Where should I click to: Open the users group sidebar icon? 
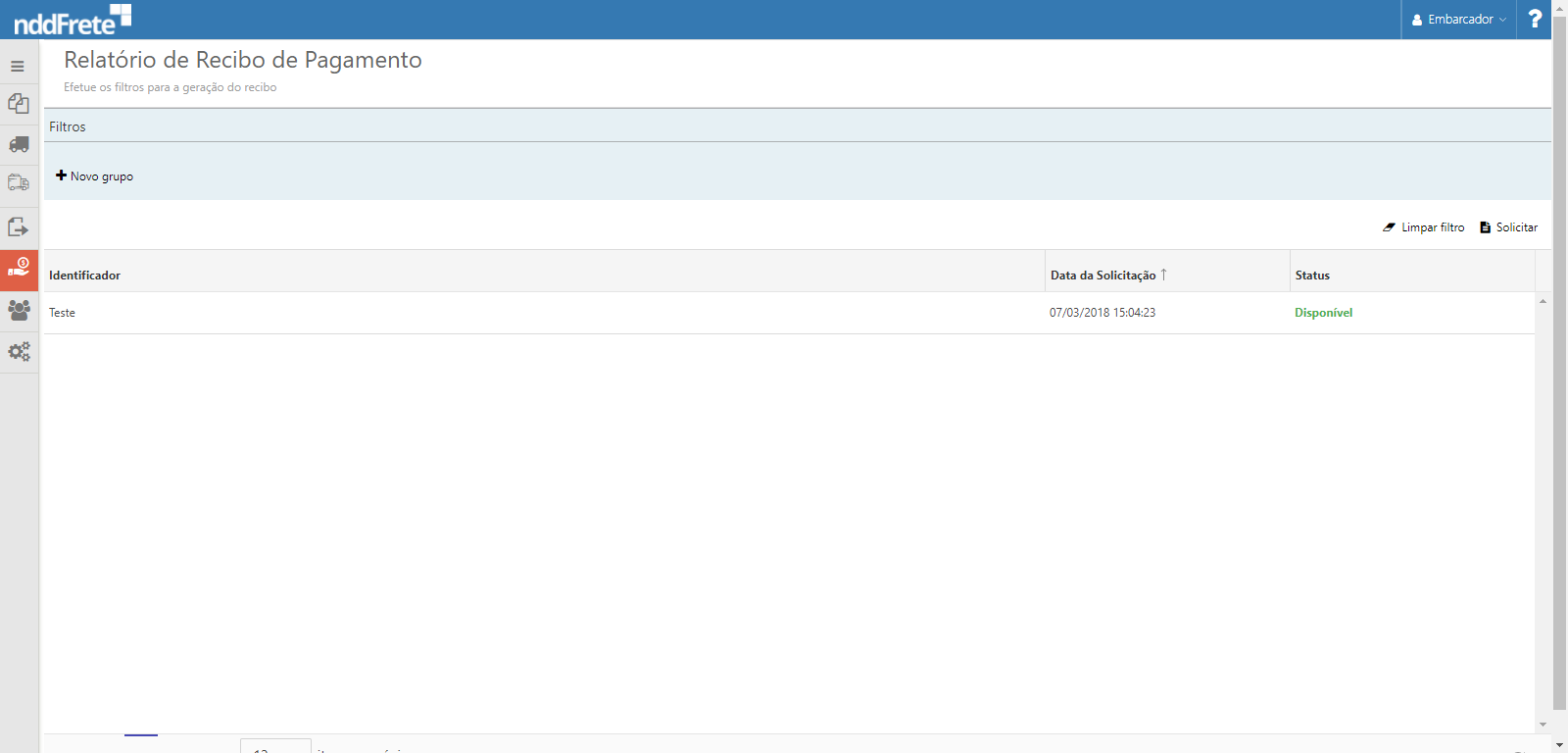[19, 310]
